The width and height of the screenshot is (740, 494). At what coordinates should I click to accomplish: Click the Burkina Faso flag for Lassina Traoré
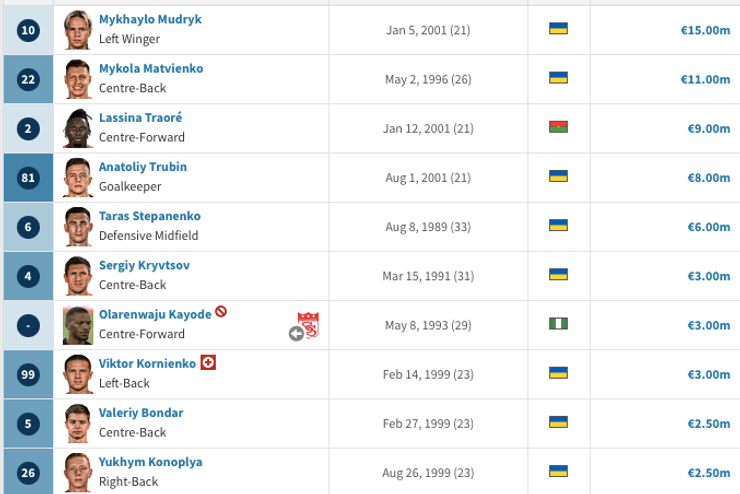[x=559, y=126]
